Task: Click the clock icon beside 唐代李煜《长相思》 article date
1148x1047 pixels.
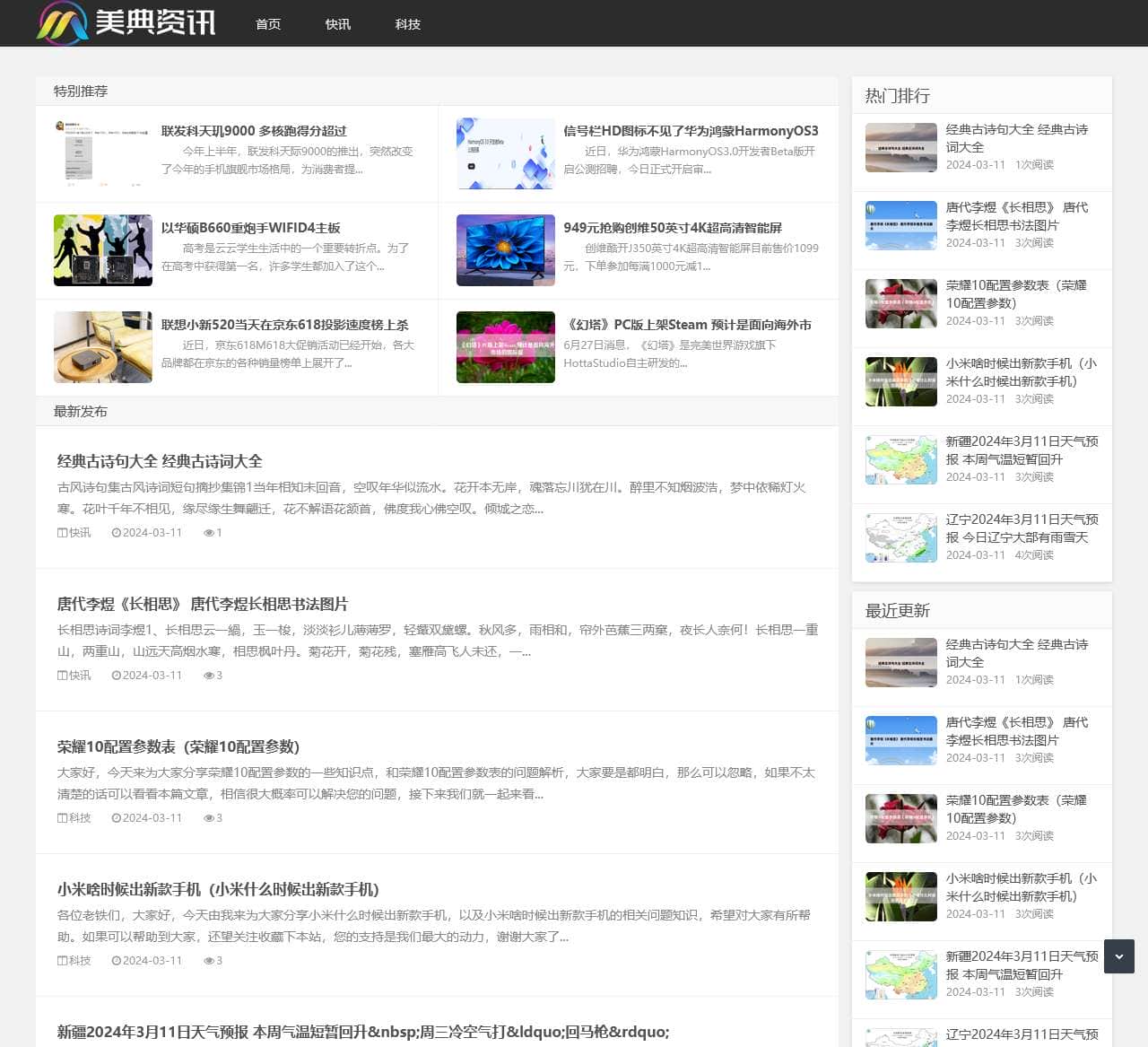Action: [x=116, y=675]
